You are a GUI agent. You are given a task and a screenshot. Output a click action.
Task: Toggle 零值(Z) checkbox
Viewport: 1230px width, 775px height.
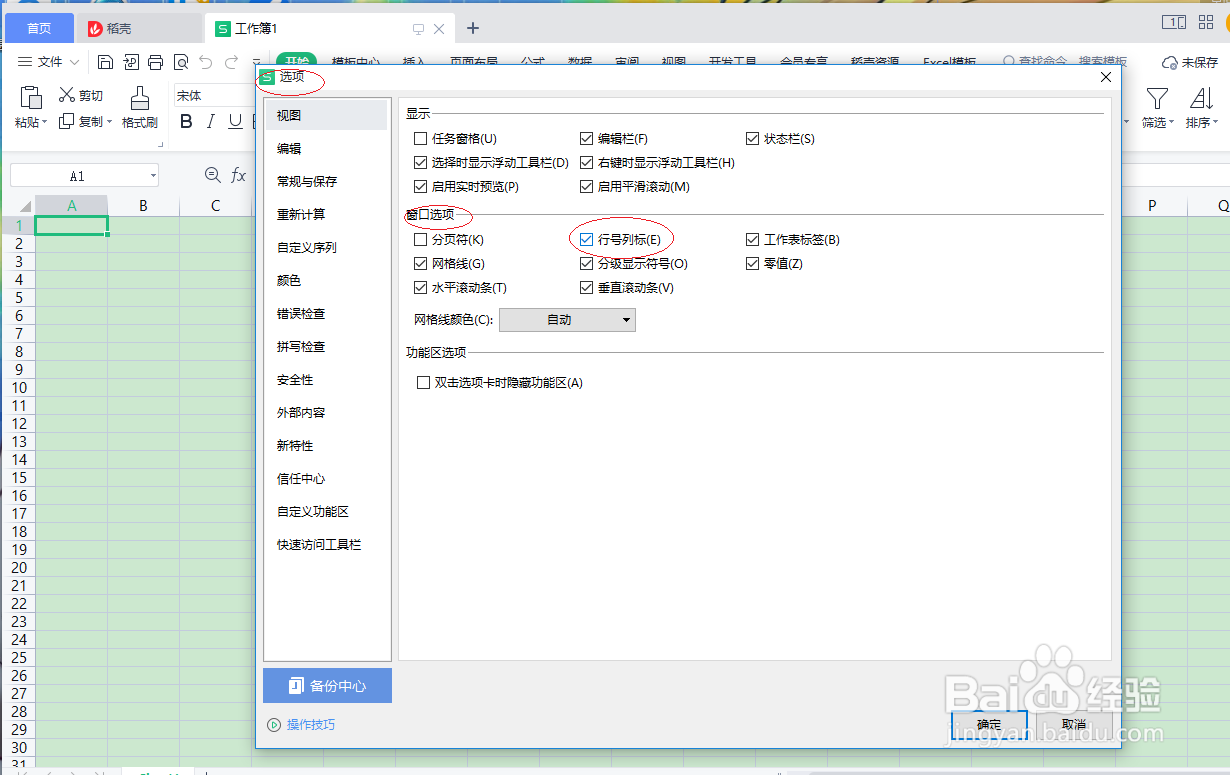click(x=752, y=264)
